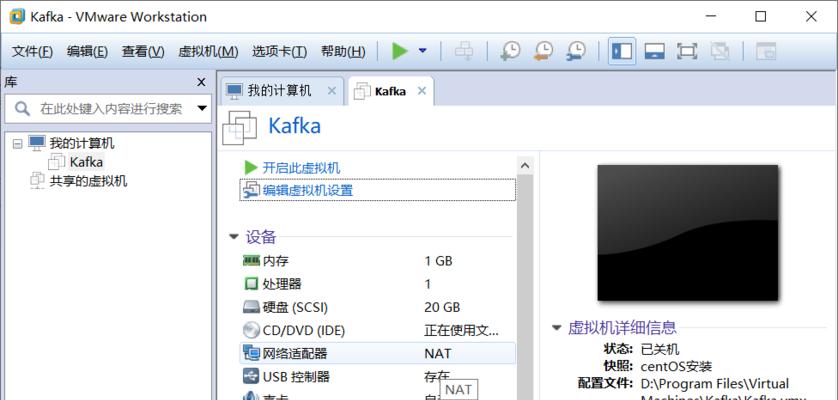Open the 查看(V) menu
The height and width of the screenshot is (400, 838).
point(143,52)
